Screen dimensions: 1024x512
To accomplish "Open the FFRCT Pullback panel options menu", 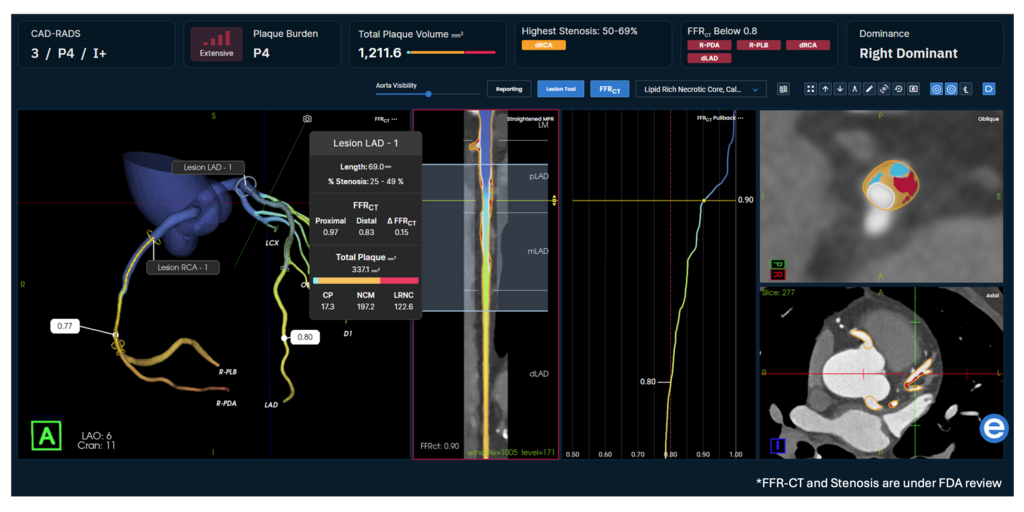I will [741, 118].
